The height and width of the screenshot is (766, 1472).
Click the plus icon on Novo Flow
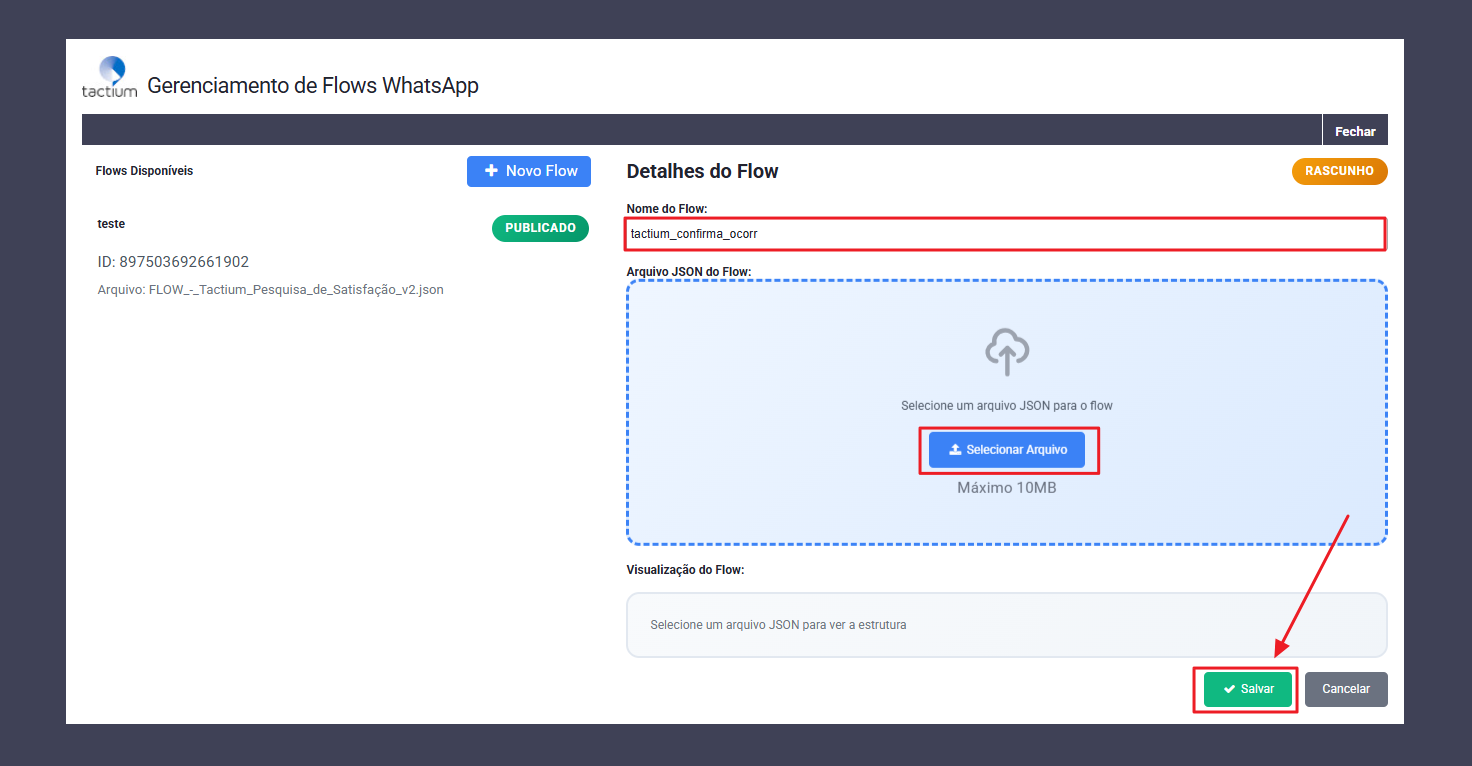(491, 171)
